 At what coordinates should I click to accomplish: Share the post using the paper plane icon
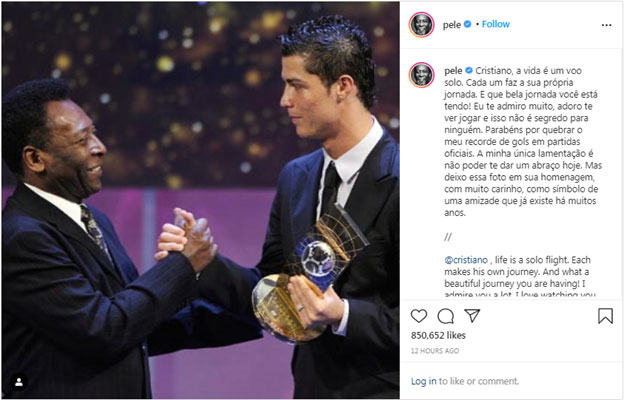click(472, 316)
